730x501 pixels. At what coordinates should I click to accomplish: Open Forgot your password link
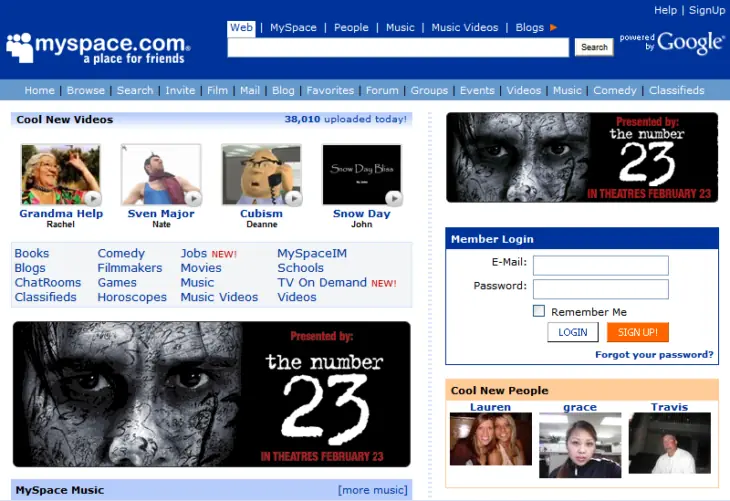click(x=654, y=355)
